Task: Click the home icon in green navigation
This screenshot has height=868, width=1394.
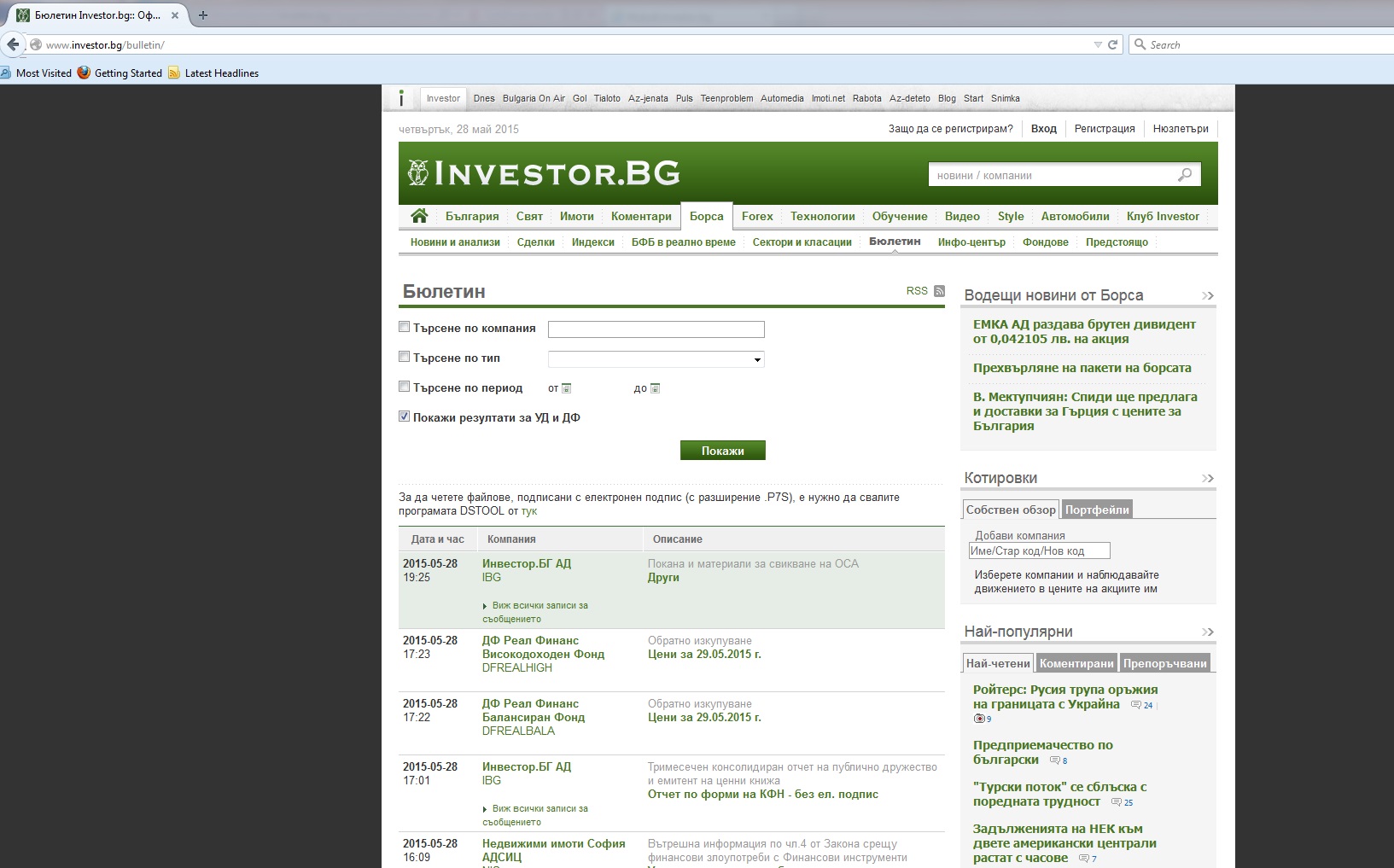Action: pyautogui.click(x=418, y=216)
